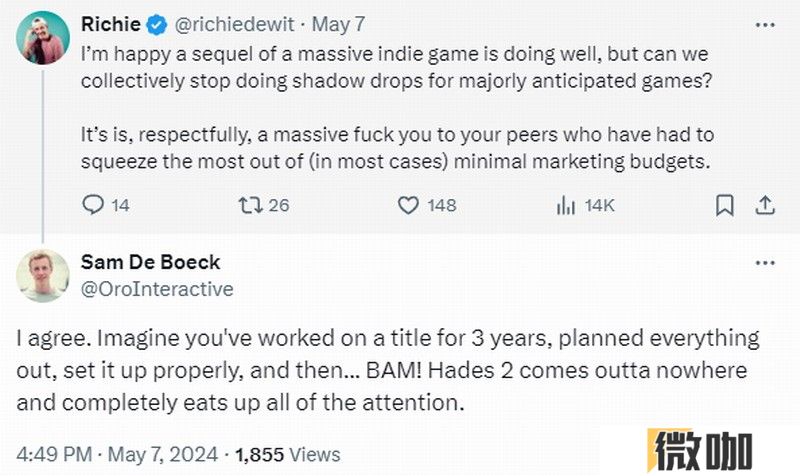Click the share icon on Richie's tweet
This screenshot has height=476, width=800.
765,205
